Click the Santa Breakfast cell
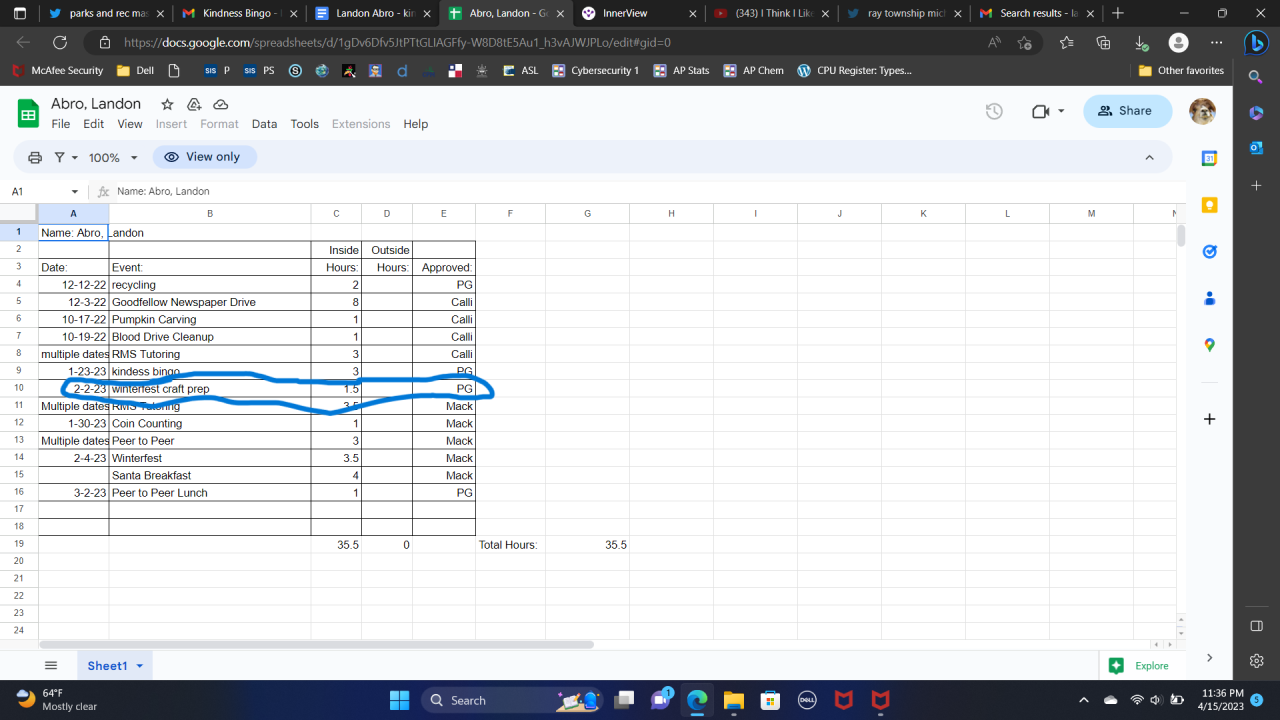This screenshot has height=720, width=1280. tap(210, 475)
